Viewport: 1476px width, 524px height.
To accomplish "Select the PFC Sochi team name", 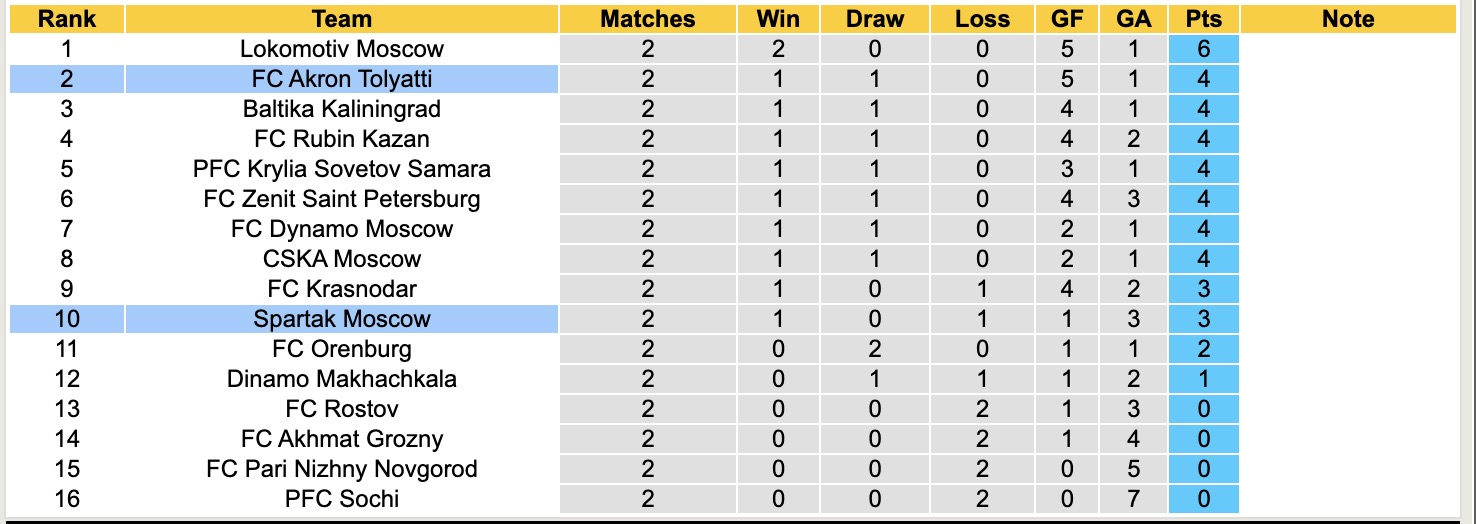I will (342, 499).
